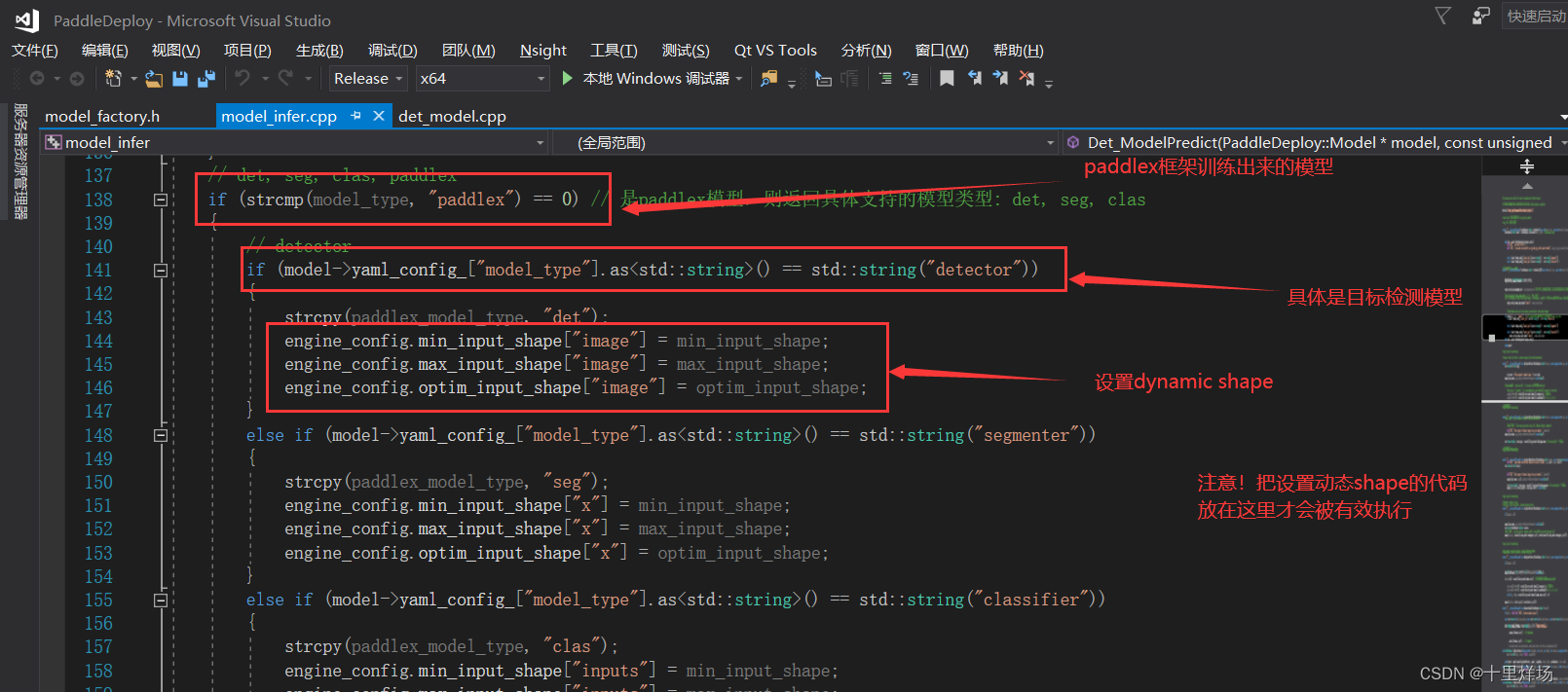This screenshot has width=1568, height=692.
Task: Open the 测试(S) test menu
Action: (x=686, y=51)
